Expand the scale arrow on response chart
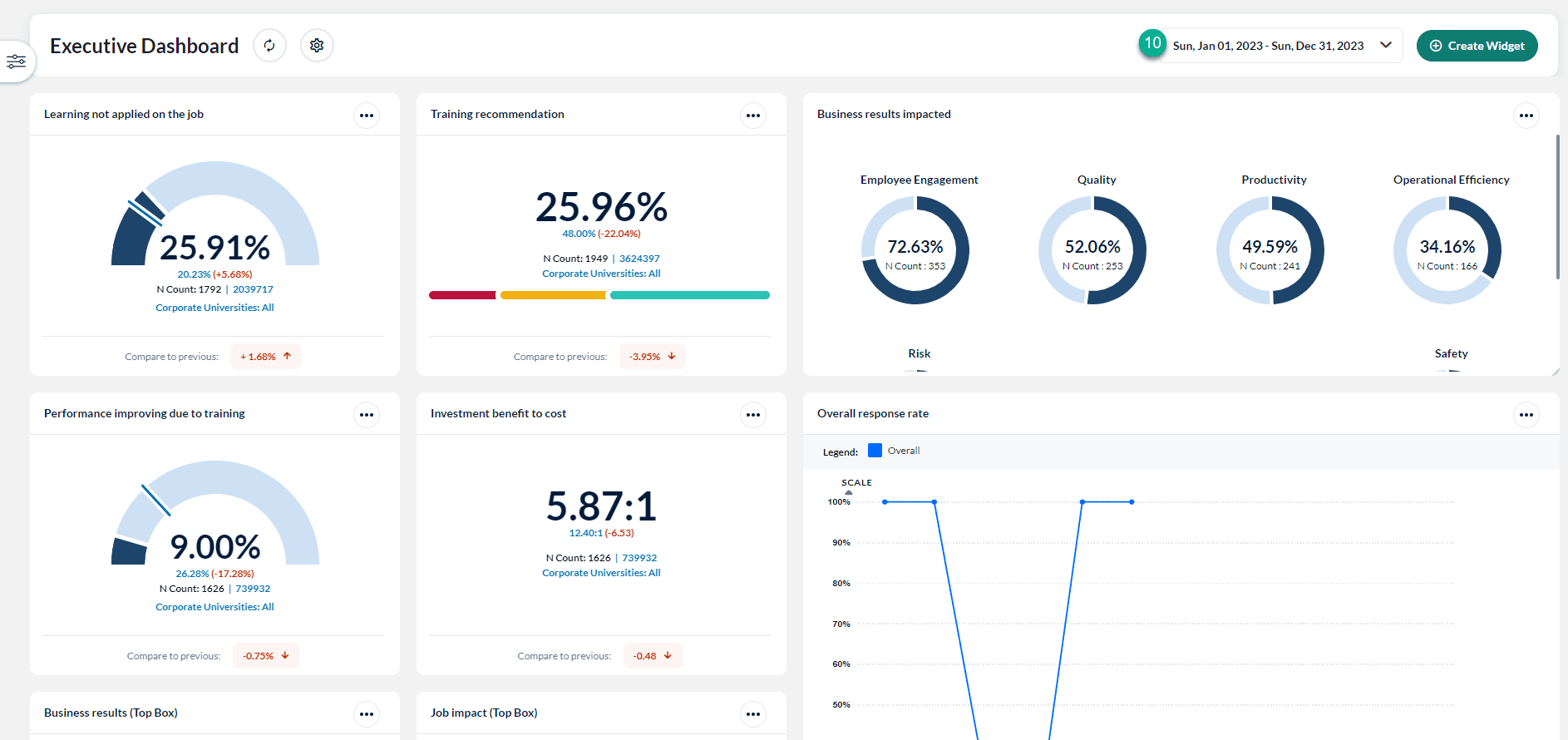Viewport: 1568px width, 740px height. [x=849, y=492]
